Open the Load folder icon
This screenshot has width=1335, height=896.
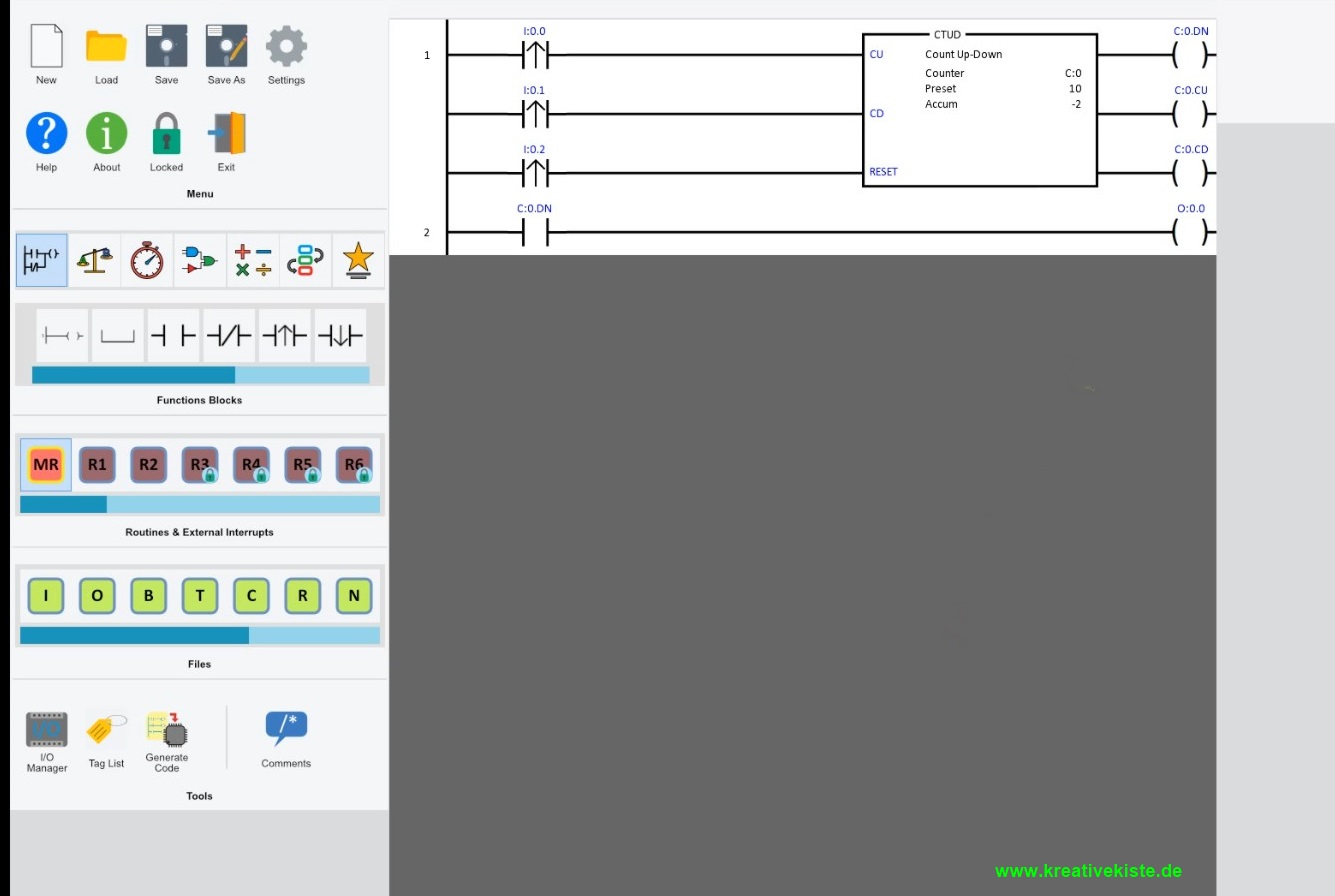point(106,47)
